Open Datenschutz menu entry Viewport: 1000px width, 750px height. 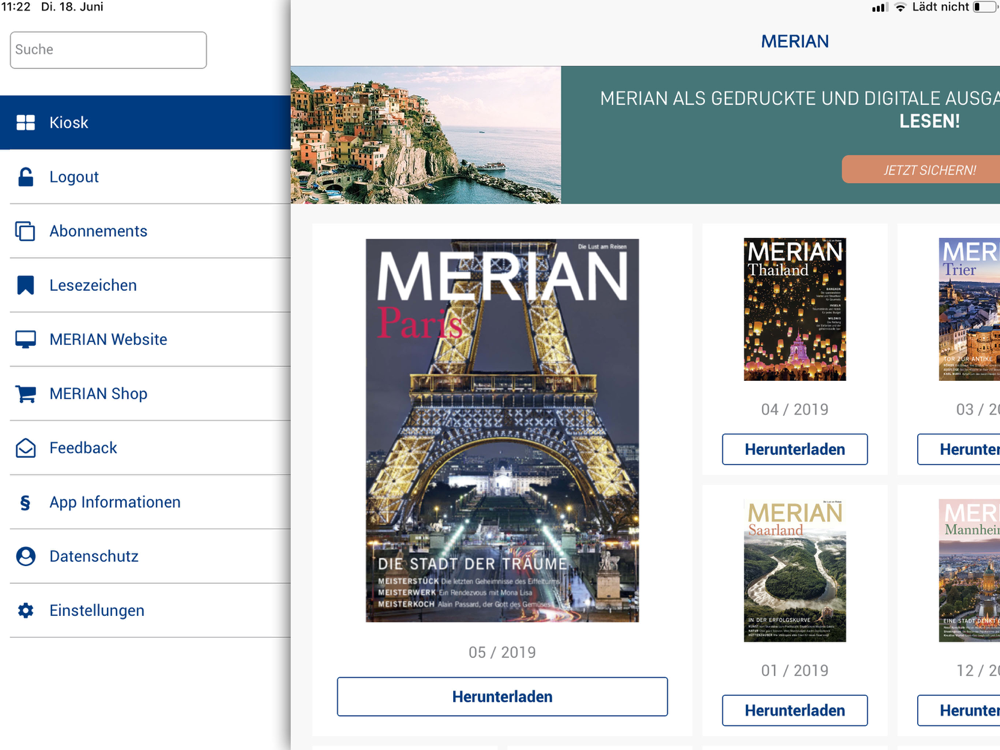[x=145, y=556]
